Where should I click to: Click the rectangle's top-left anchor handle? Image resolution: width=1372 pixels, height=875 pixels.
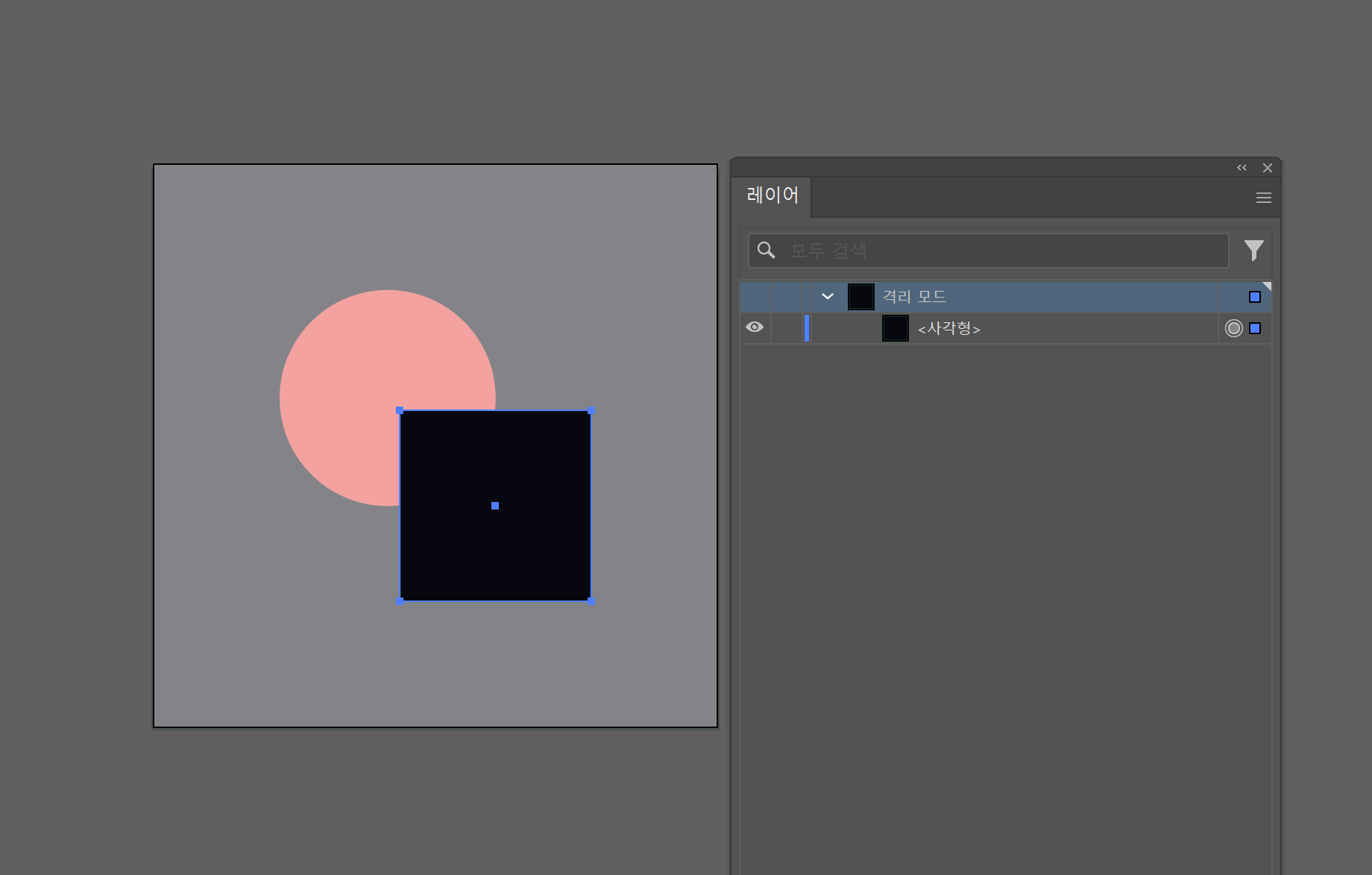[x=400, y=410]
